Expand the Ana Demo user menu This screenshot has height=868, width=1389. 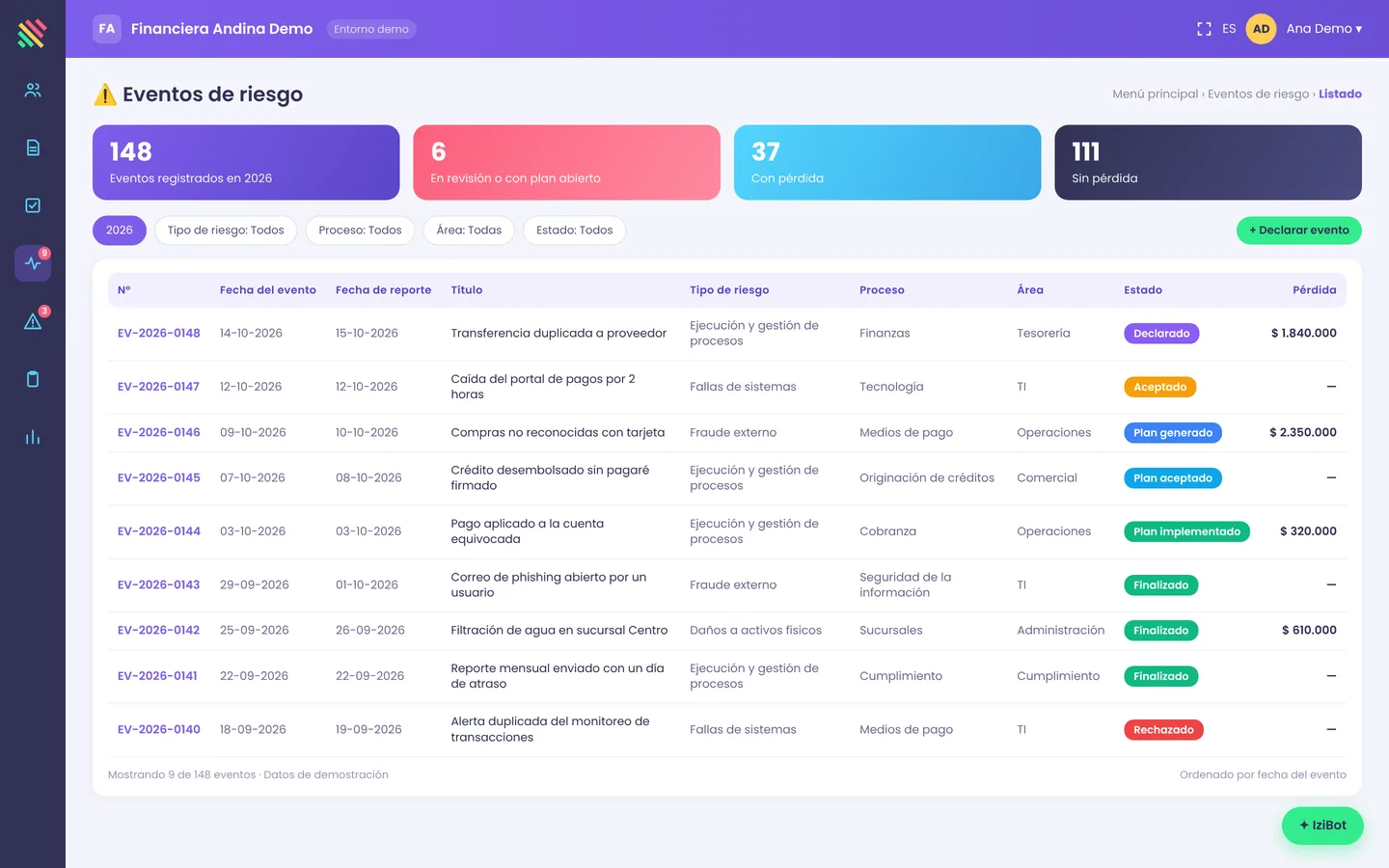pyautogui.click(x=1323, y=29)
